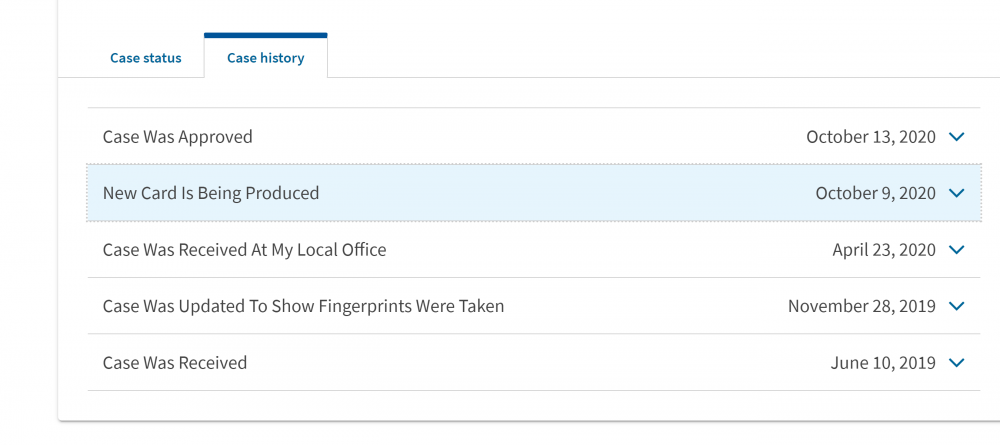Switch to the Case status tab
Image resolution: width=1000 pixels, height=445 pixels.
point(145,58)
